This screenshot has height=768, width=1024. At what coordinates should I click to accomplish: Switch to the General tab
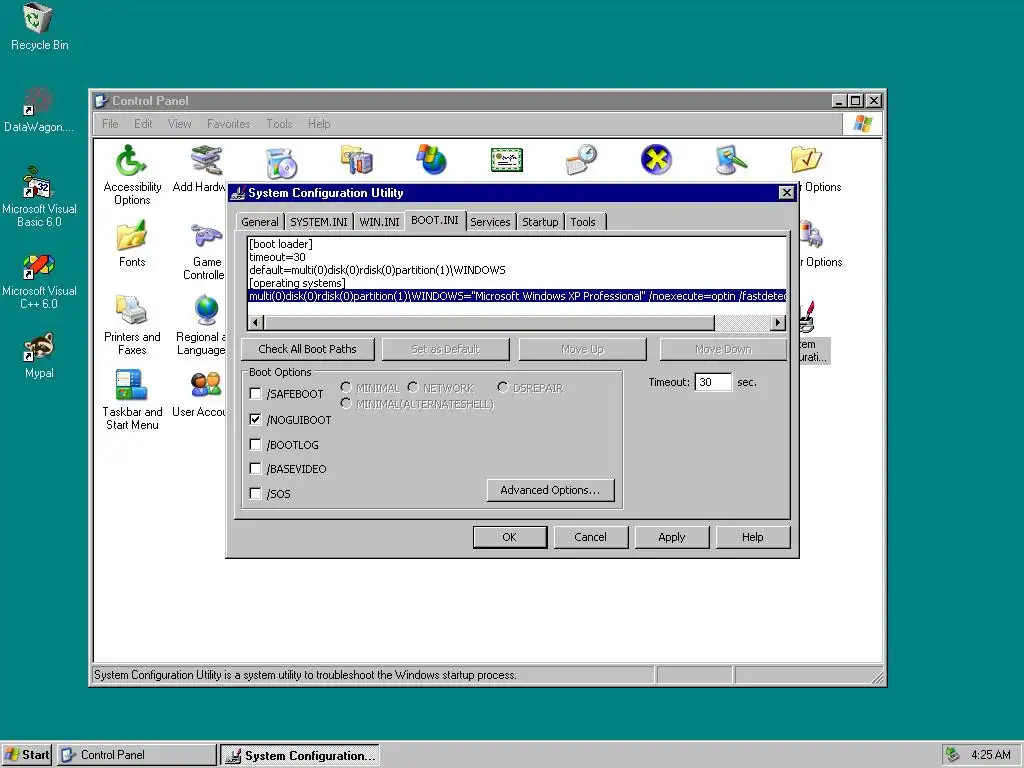pos(260,222)
